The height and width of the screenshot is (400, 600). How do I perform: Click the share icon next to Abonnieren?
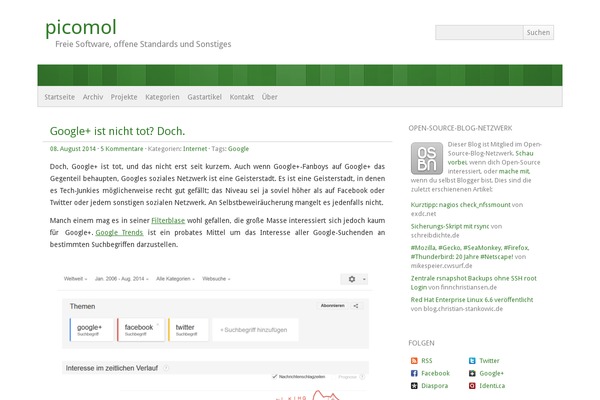356,306
